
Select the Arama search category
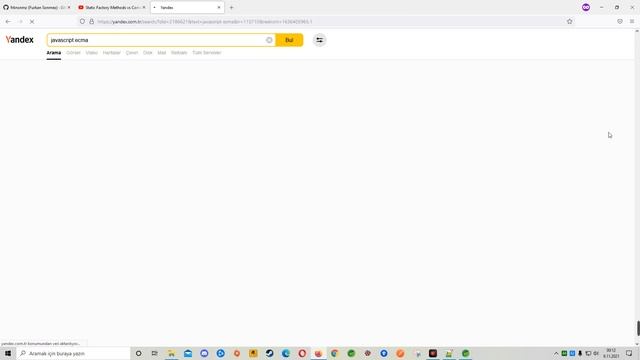click(x=53, y=53)
